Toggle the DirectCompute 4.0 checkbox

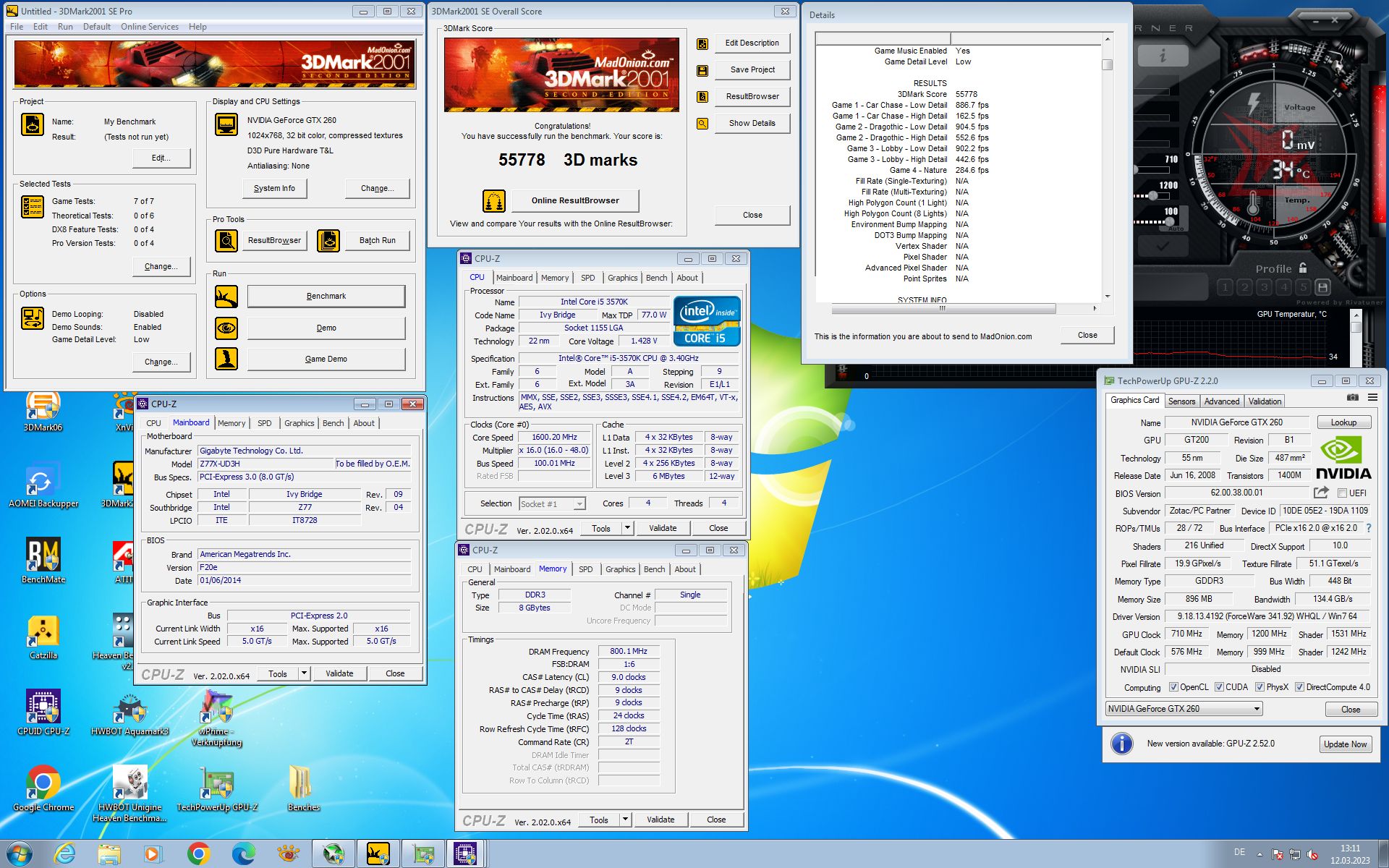click(x=1299, y=687)
